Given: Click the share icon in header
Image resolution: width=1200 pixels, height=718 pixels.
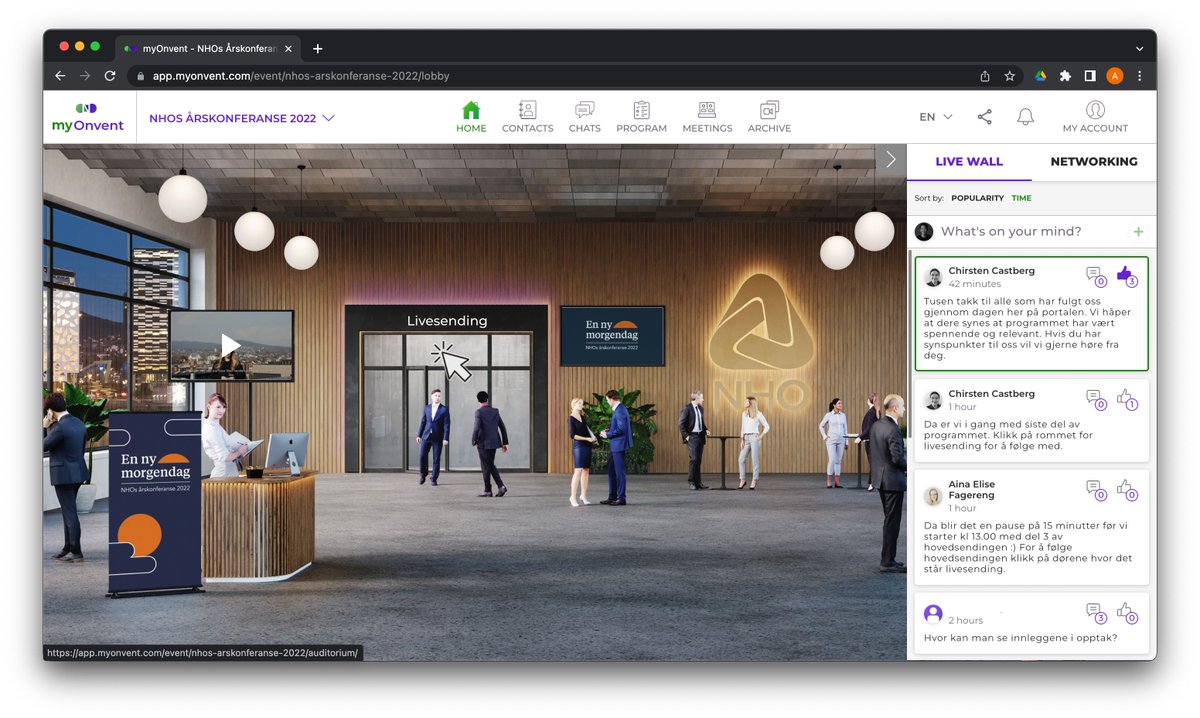Looking at the screenshot, I should tap(985, 117).
